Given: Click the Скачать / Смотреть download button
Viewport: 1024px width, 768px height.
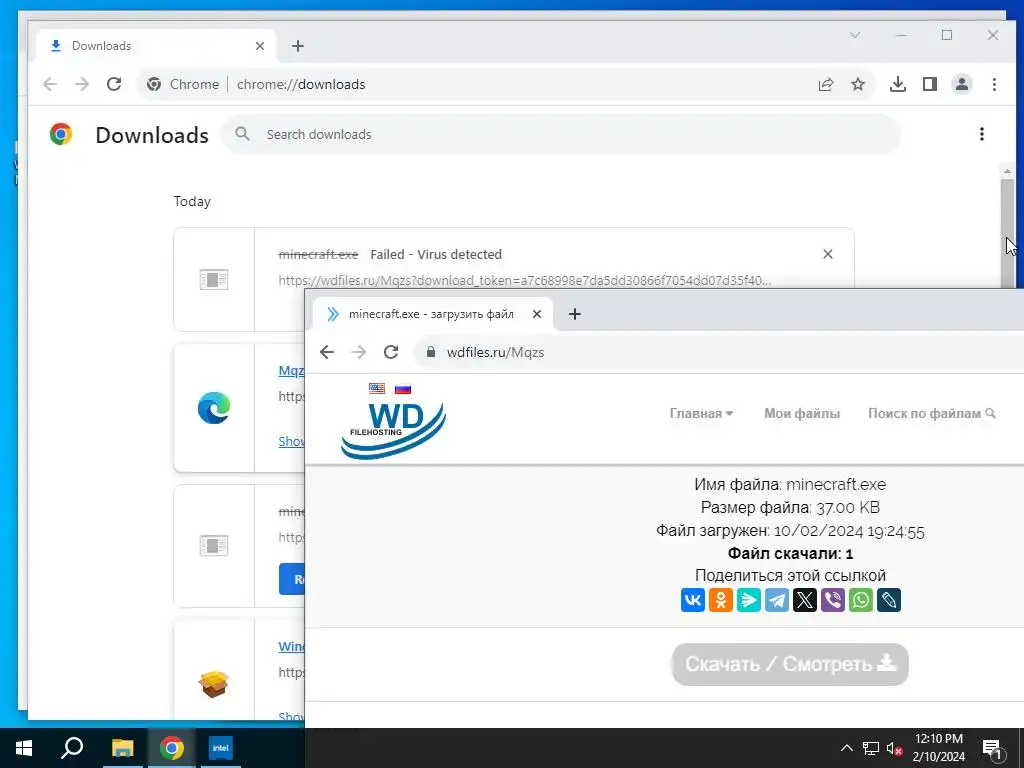Looking at the screenshot, I should pos(790,664).
